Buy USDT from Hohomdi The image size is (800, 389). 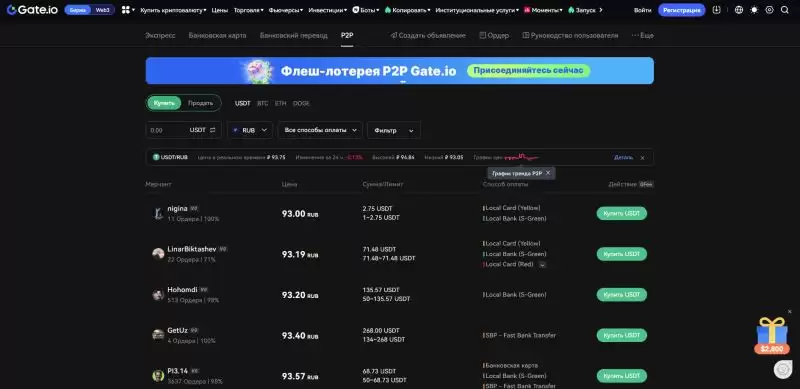tap(621, 295)
